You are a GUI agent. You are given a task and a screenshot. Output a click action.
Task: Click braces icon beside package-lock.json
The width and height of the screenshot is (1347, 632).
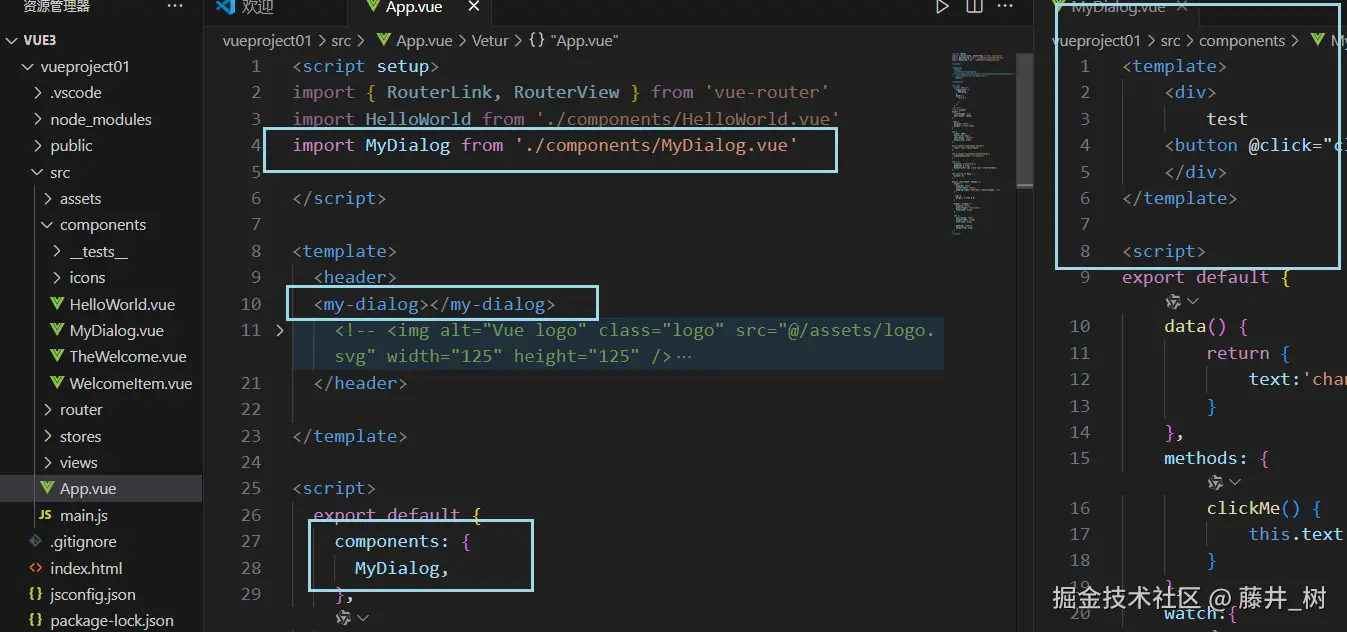point(36,621)
